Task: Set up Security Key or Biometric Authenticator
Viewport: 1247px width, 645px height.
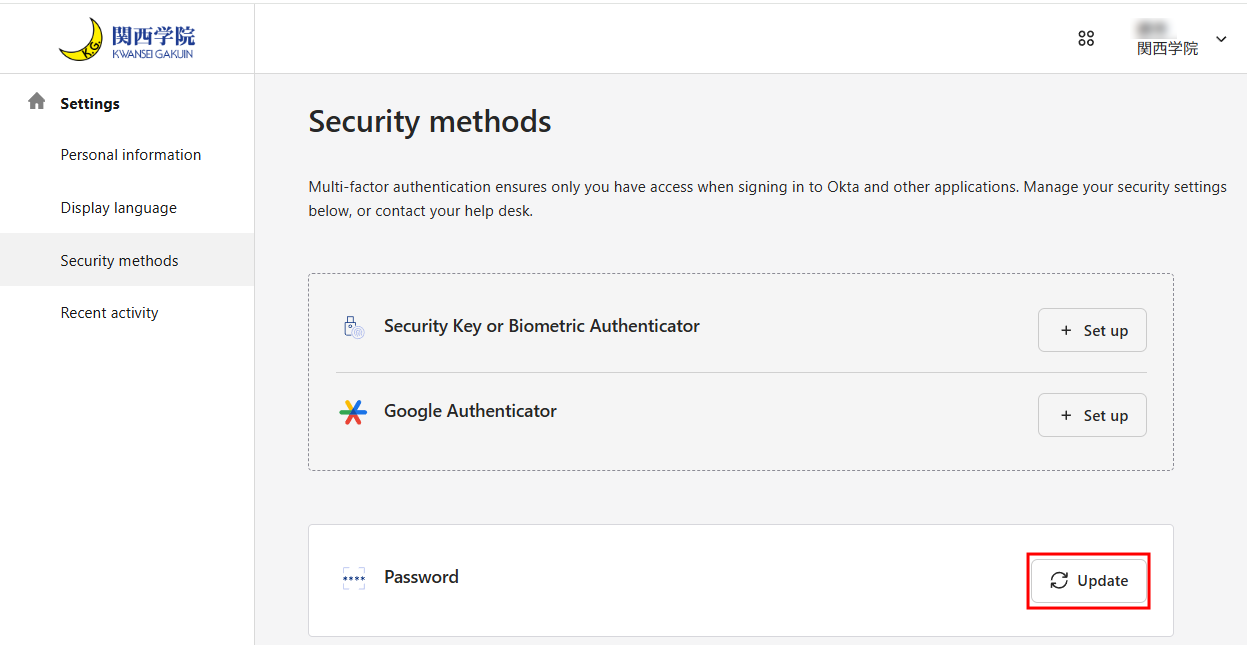Action: (x=1092, y=330)
